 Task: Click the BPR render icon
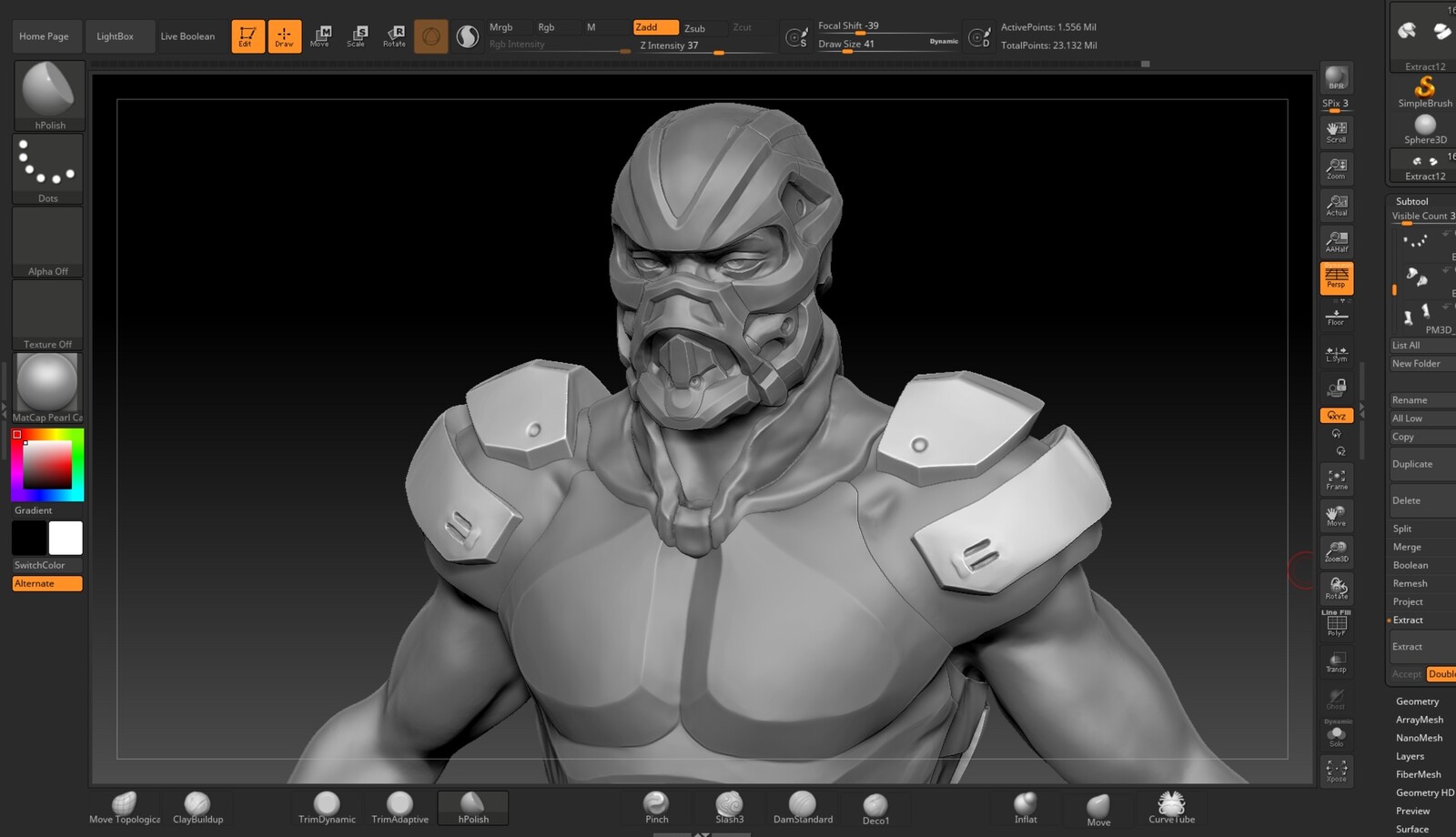click(1336, 78)
